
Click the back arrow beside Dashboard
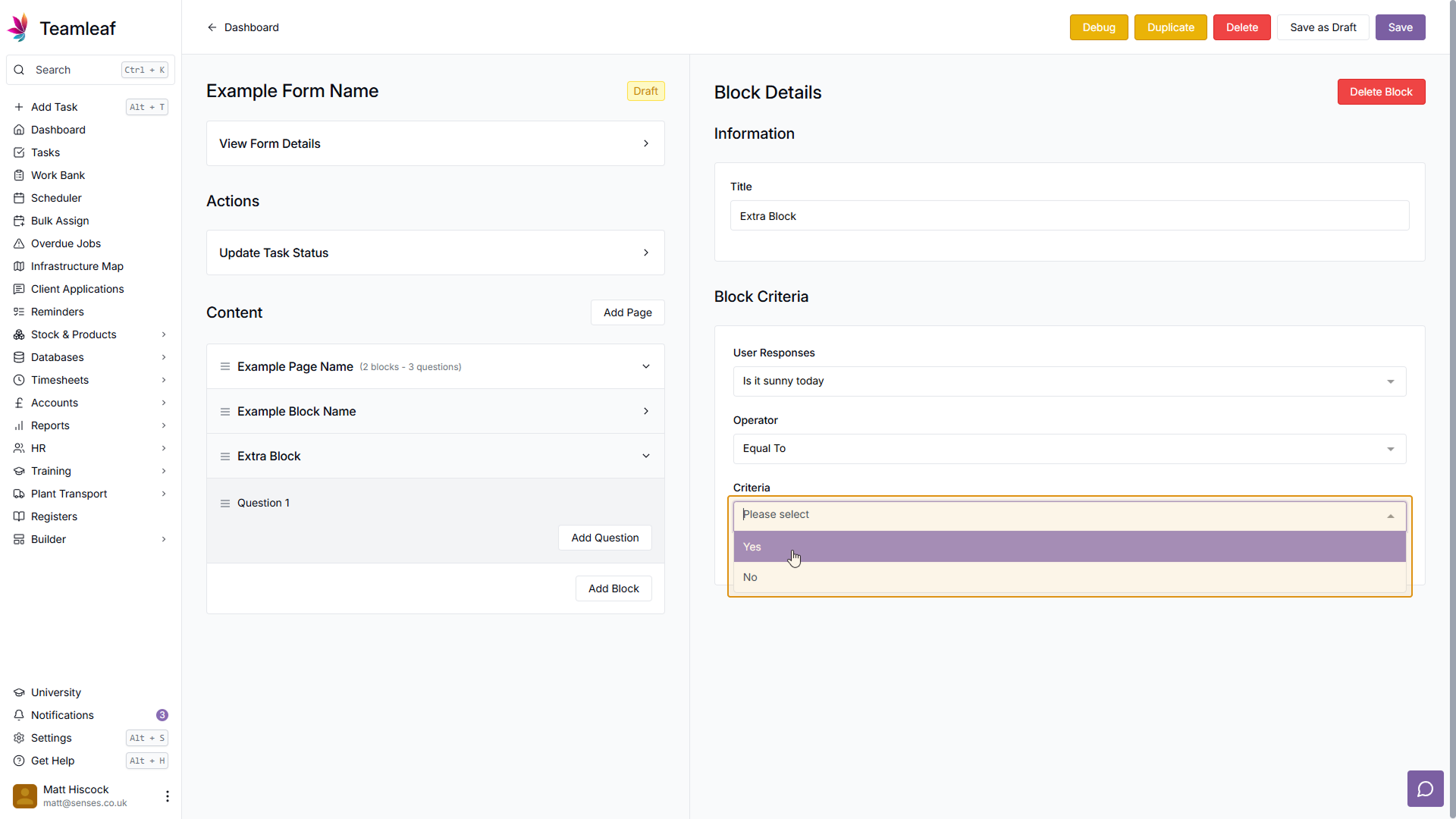tap(212, 27)
